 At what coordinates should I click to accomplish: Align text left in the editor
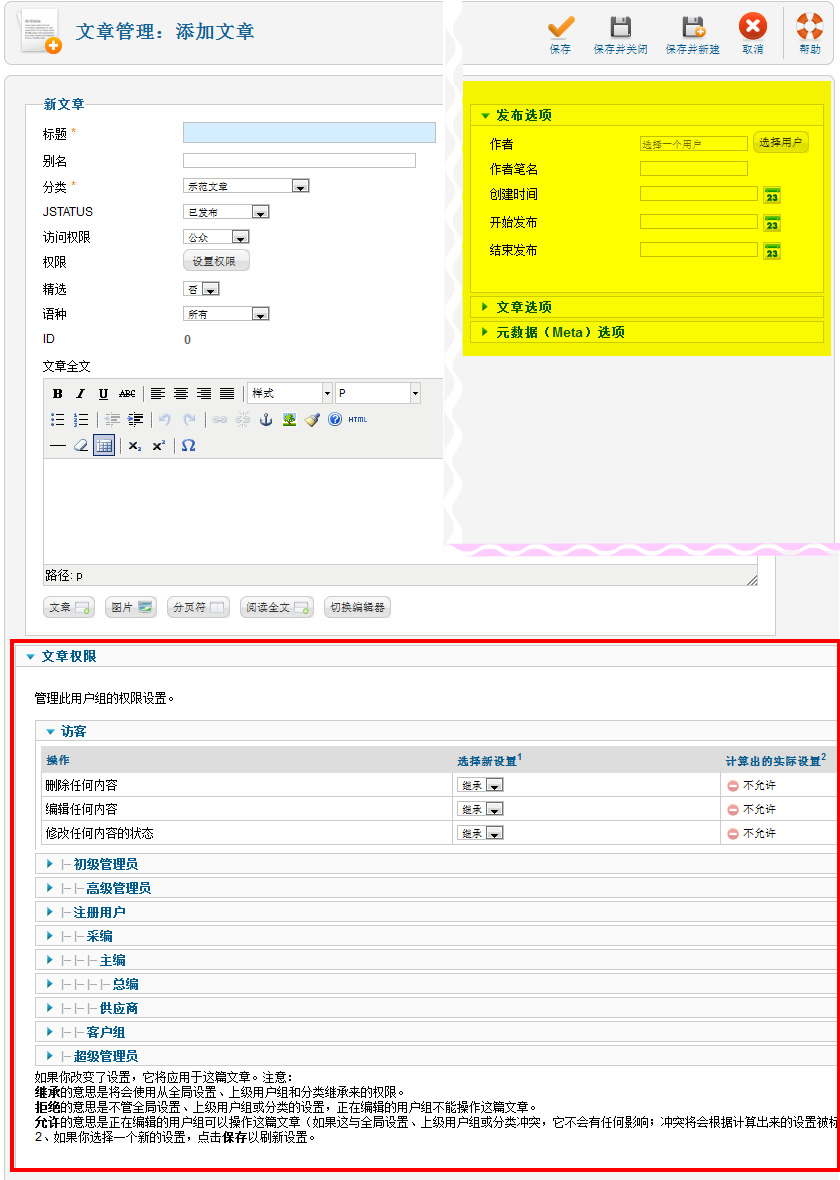pos(157,394)
